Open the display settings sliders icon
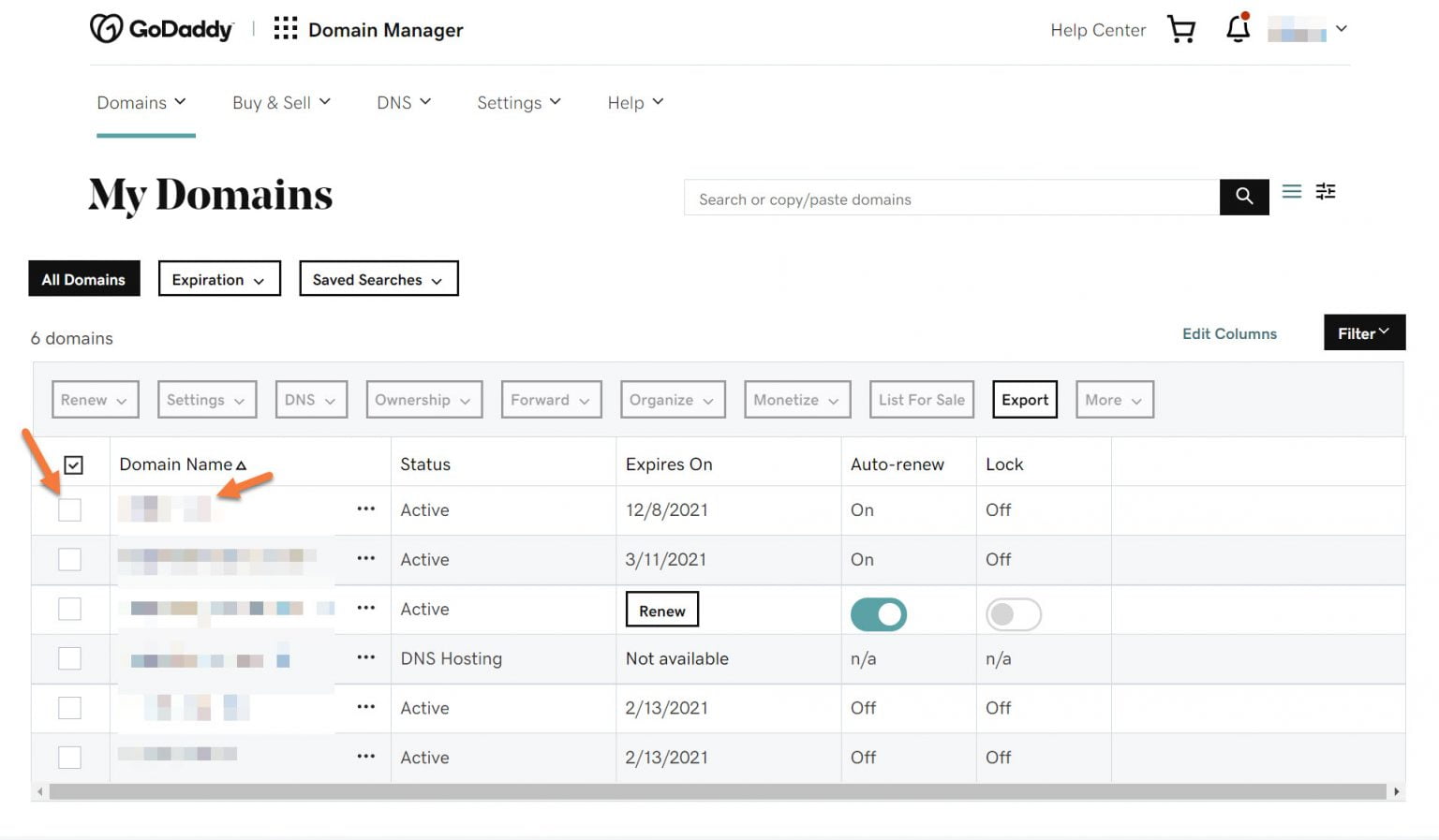Viewport: 1439px width, 840px height. click(x=1326, y=191)
